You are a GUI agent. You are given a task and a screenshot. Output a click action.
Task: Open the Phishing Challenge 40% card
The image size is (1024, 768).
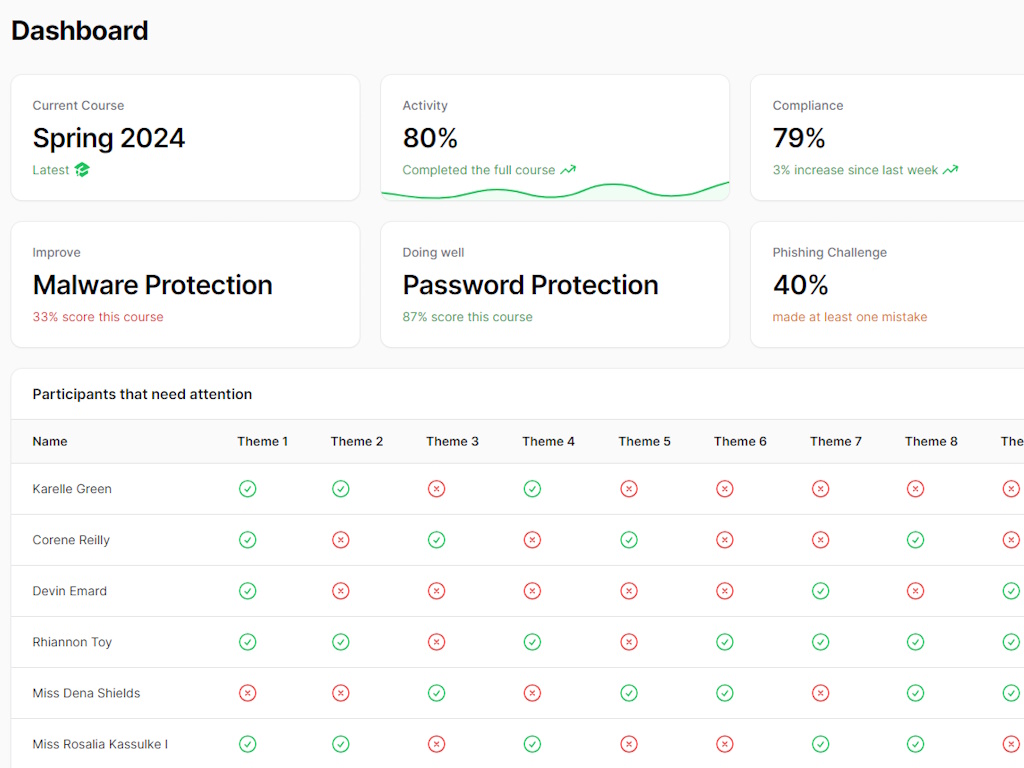click(886, 285)
